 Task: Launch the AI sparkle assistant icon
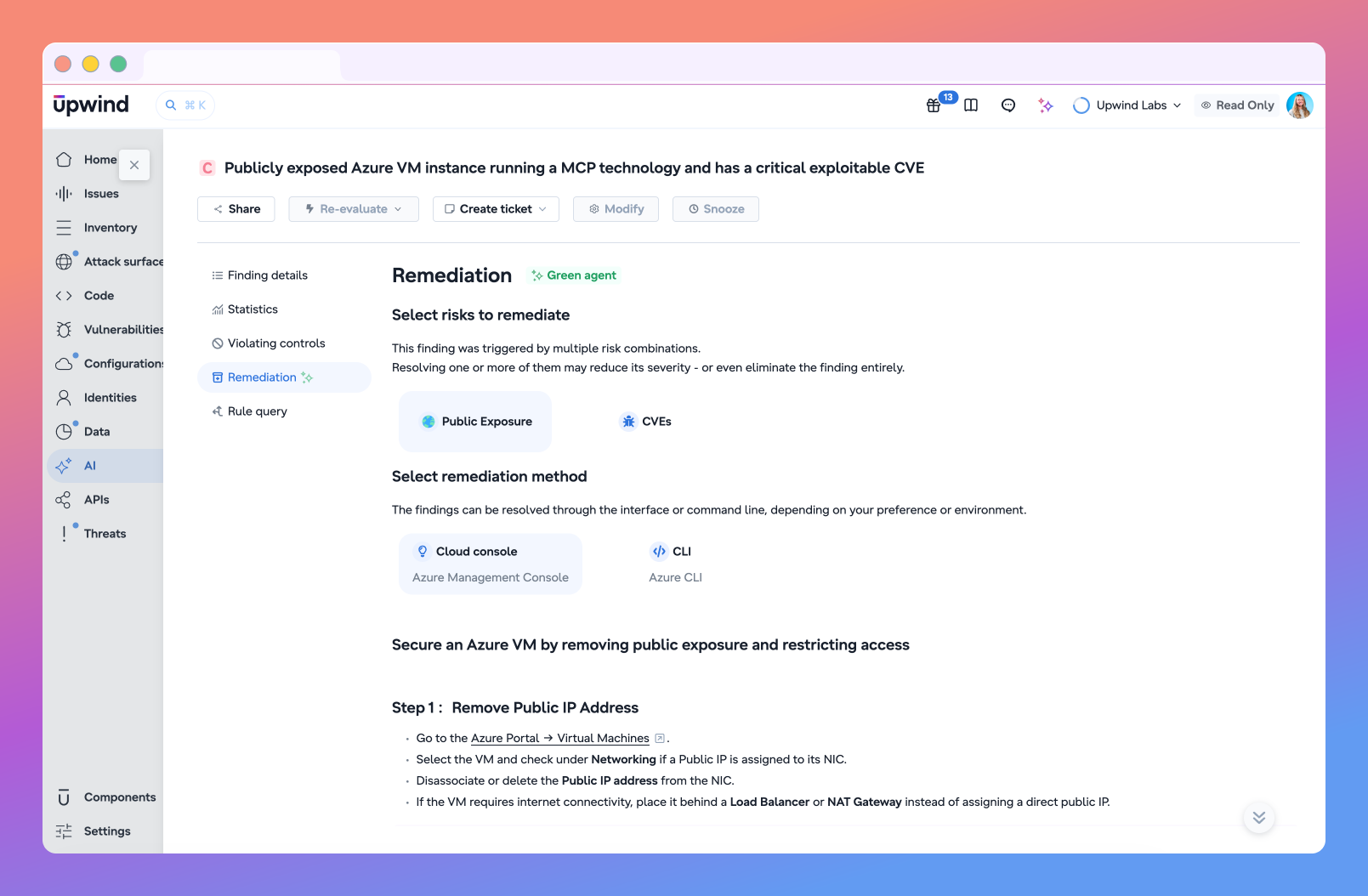[1046, 105]
